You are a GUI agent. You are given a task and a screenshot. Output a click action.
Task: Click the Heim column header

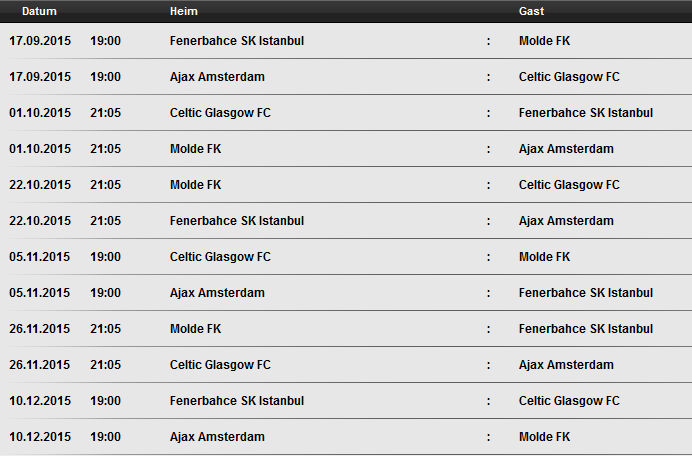[184, 11]
